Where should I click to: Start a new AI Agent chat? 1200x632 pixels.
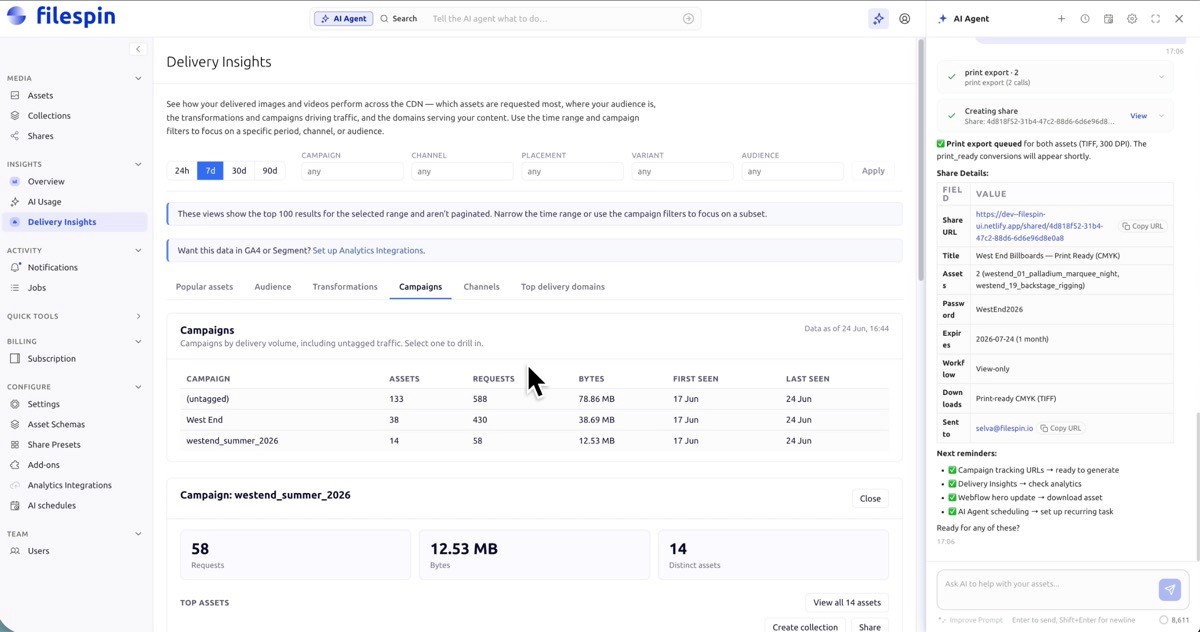tap(1061, 19)
